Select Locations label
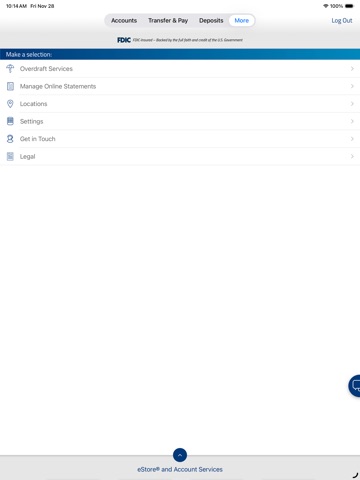360x480 pixels. pyautogui.click(x=33, y=104)
